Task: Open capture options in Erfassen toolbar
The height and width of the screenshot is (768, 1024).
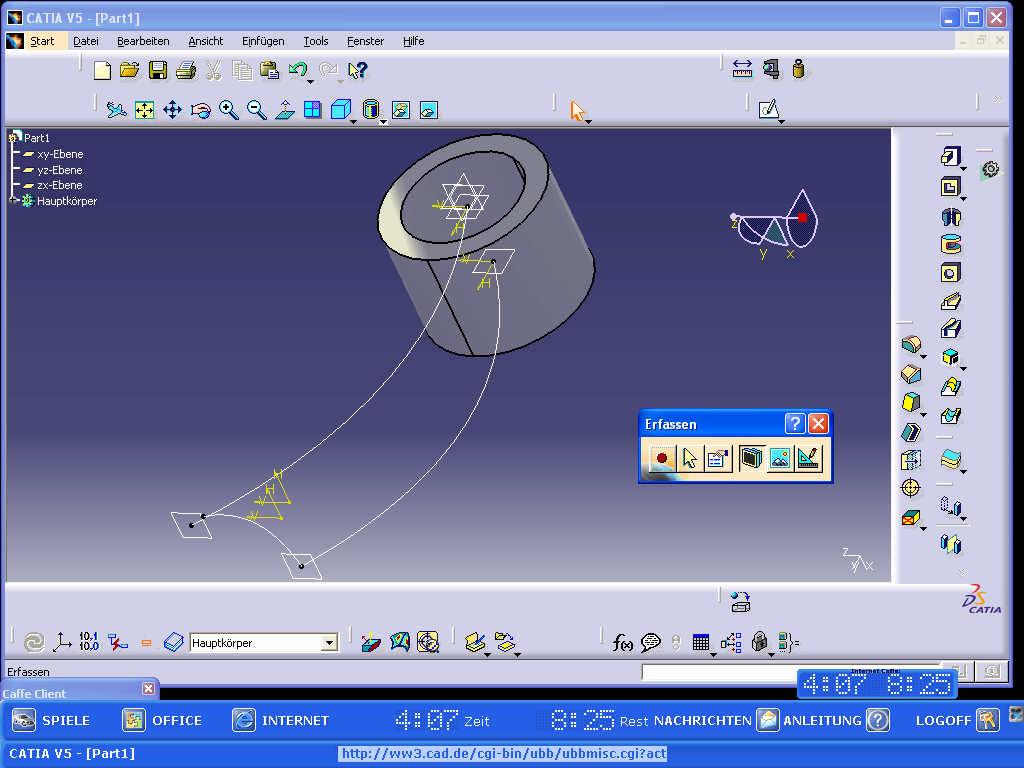Action: click(718, 458)
